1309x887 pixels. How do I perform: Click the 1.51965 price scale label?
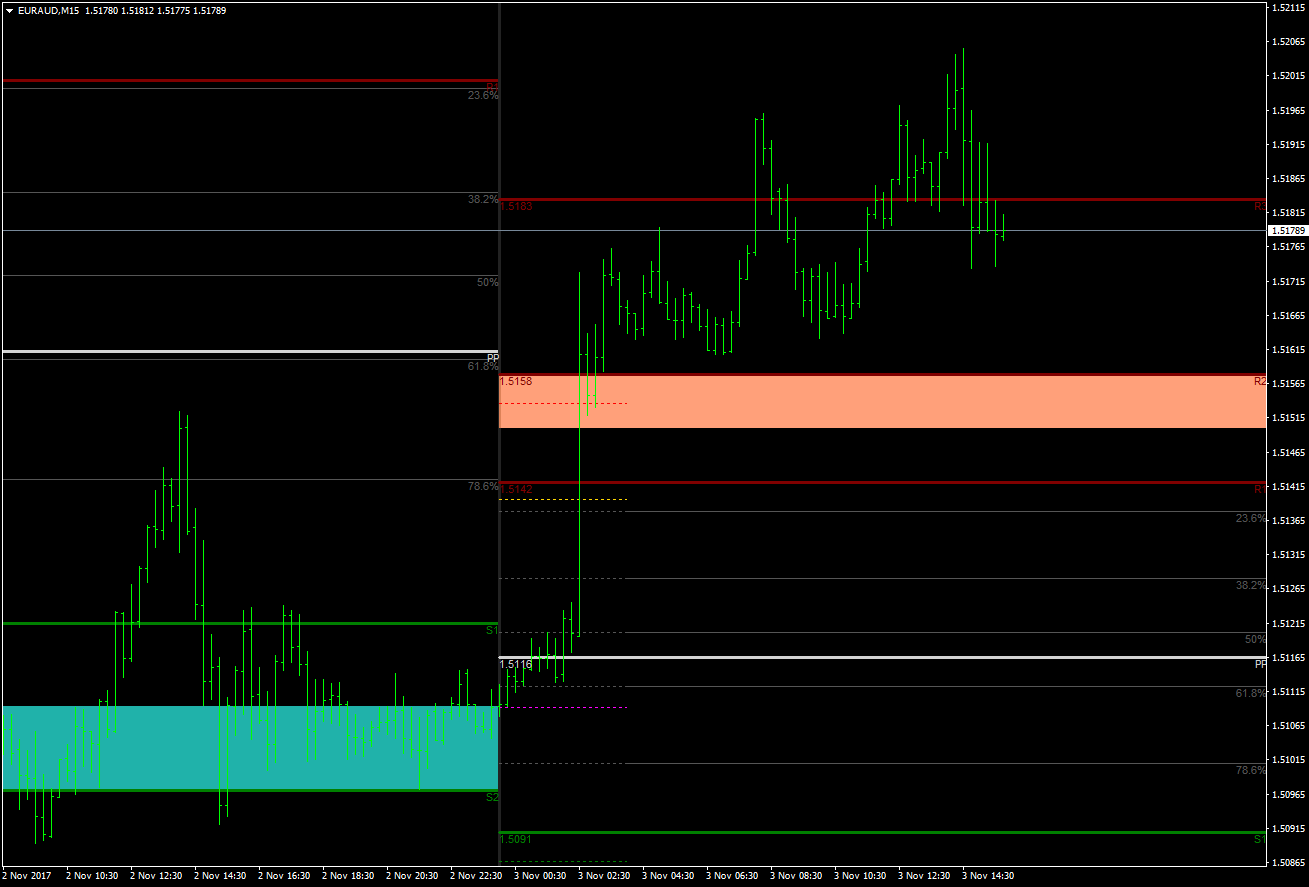coord(1288,111)
